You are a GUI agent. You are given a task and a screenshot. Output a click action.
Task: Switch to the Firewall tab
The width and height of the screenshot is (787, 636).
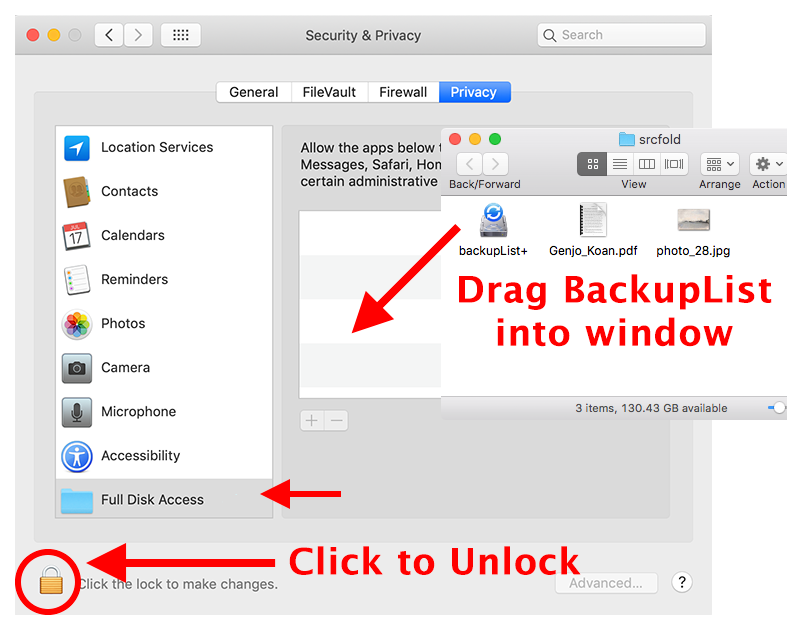coord(404,92)
